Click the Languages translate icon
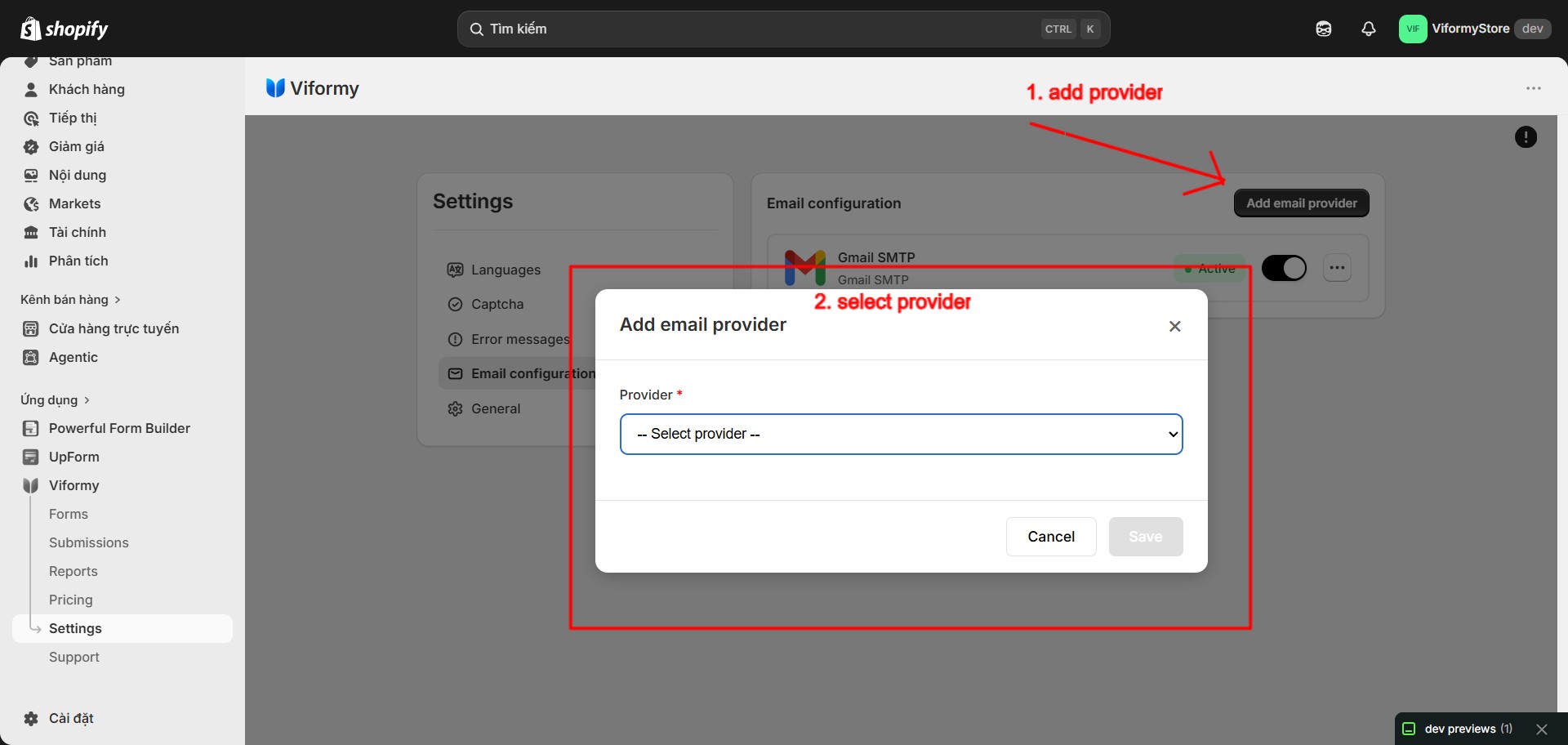Image resolution: width=1568 pixels, height=745 pixels. (x=455, y=270)
